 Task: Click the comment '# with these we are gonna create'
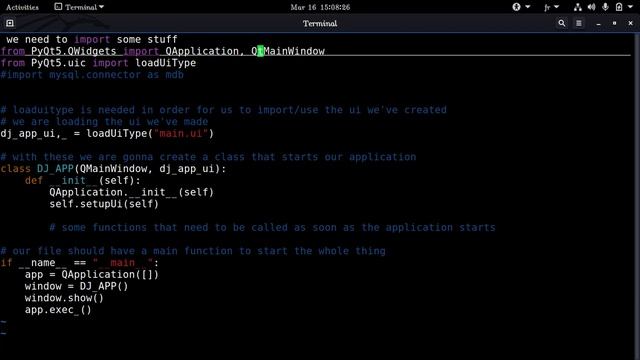point(208,157)
